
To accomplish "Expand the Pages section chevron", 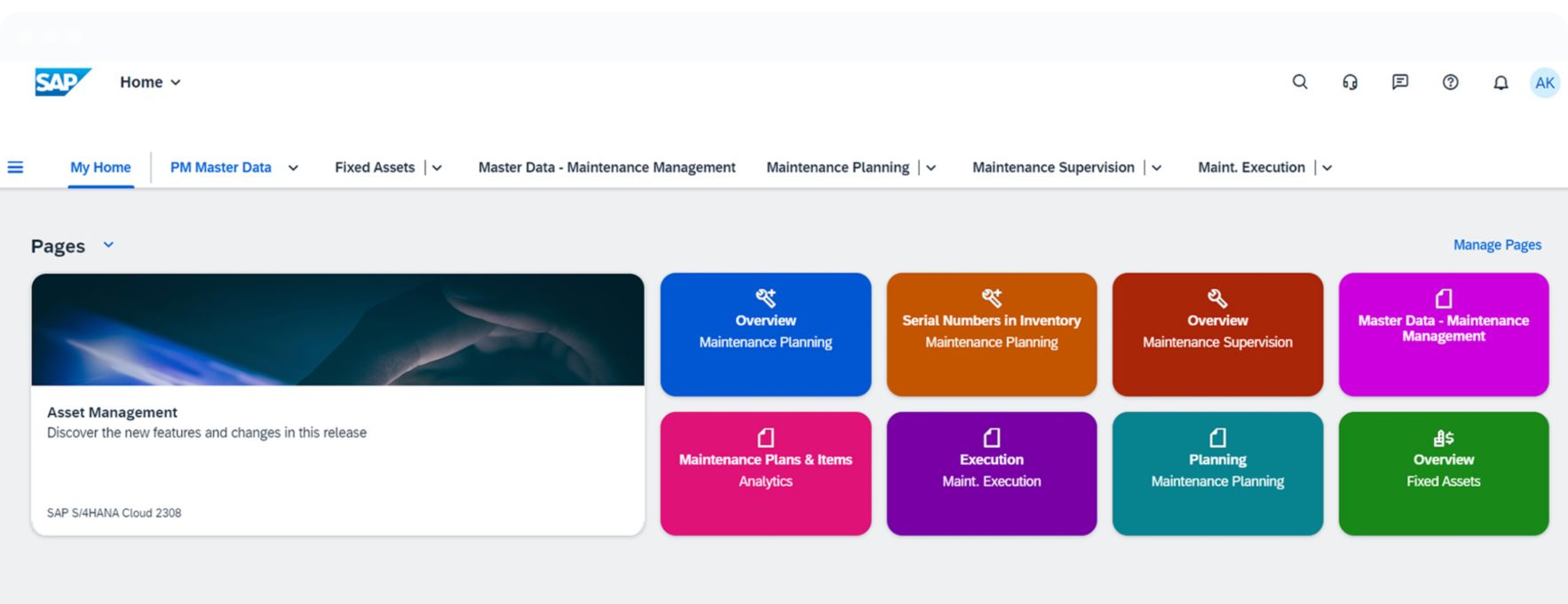I will pyautogui.click(x=108, y=245).
